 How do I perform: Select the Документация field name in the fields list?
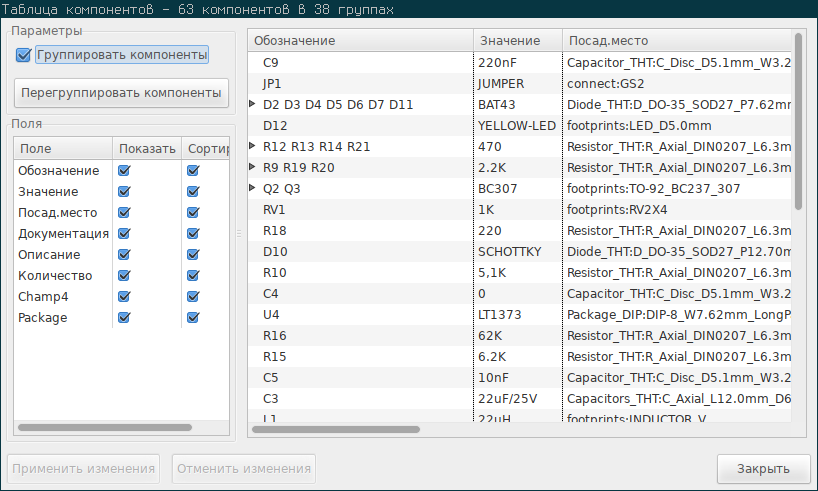point(63,234)
